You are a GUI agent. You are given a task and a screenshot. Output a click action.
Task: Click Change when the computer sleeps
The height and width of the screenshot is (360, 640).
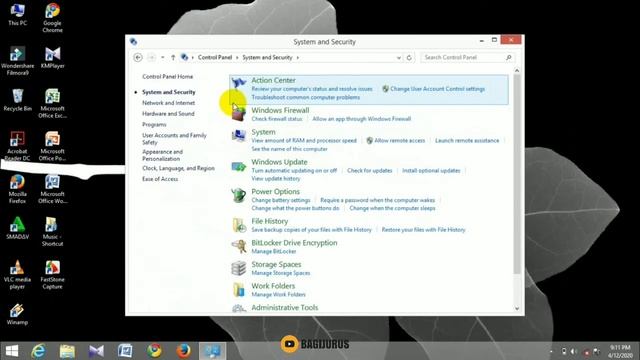pyautogui.click(x=392, y=208)
